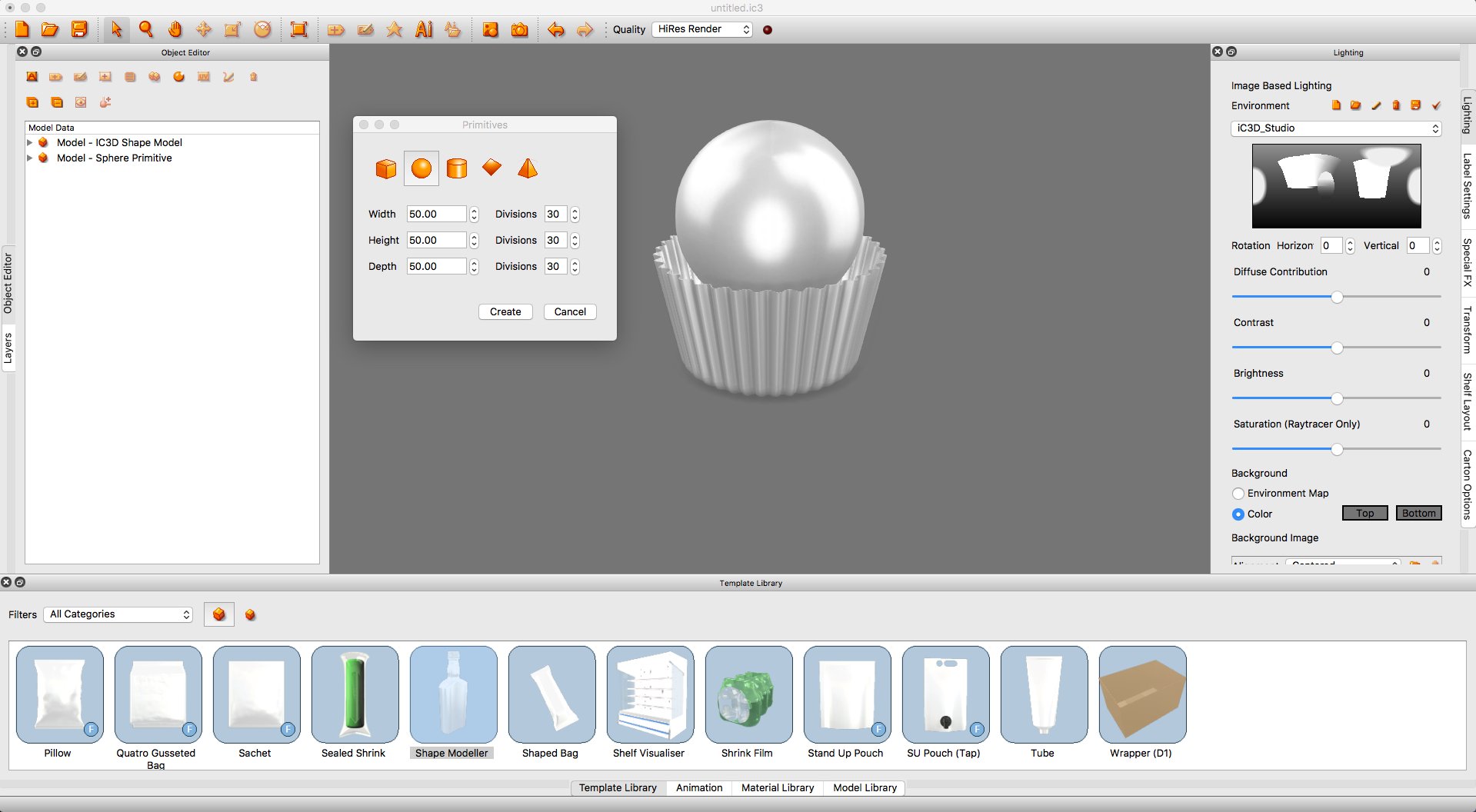Click the Create button in Primitives dialog
Viewport: 1476px width, 812px height.
(505, 311)
